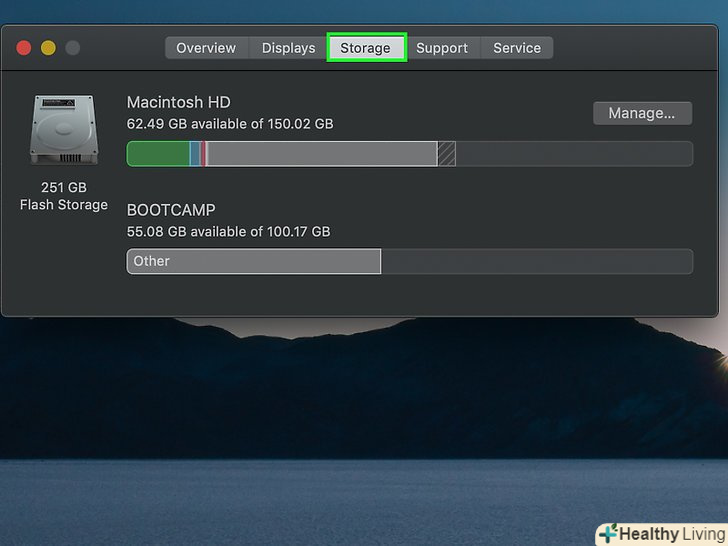Click the hatched purgeable segment
This screenshot has width=728, height=546.
coord(447,154)
